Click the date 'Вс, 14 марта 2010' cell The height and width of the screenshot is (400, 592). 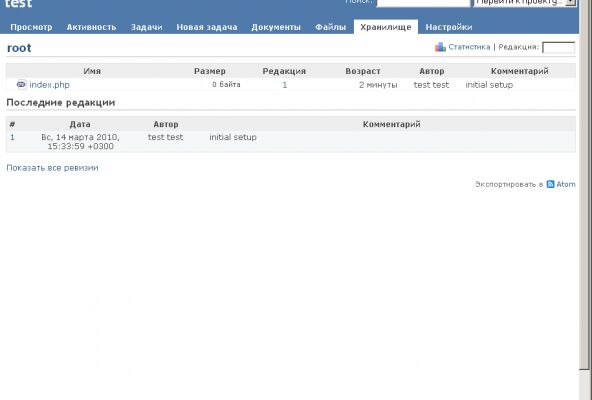80,142
